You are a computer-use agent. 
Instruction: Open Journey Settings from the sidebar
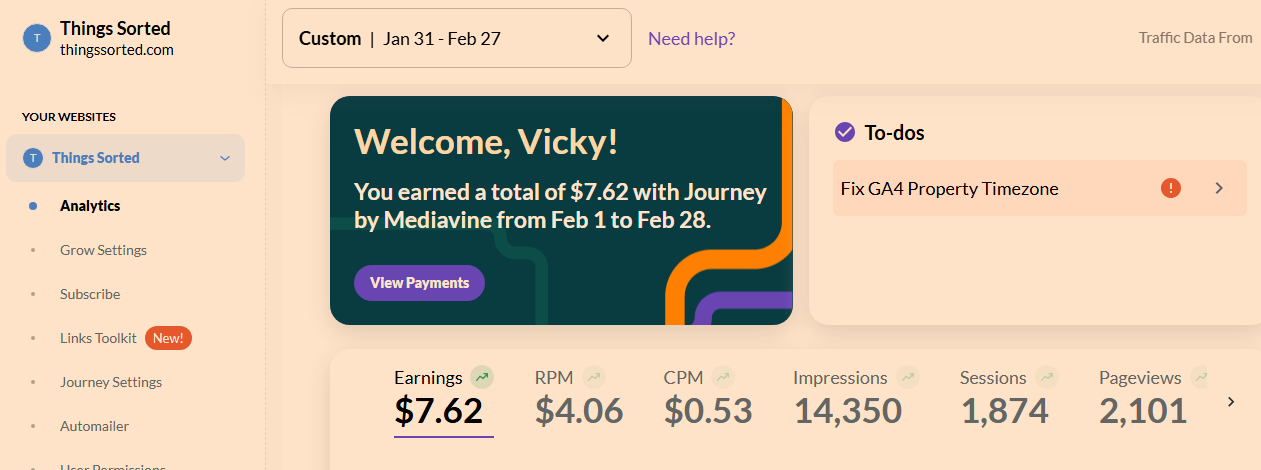click(111, 382)
